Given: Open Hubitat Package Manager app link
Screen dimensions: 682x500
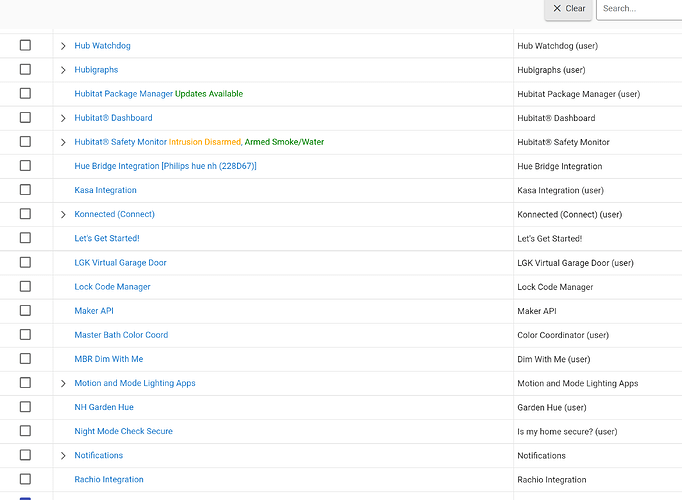Looking at the screenshot, I should click(124, 94).
